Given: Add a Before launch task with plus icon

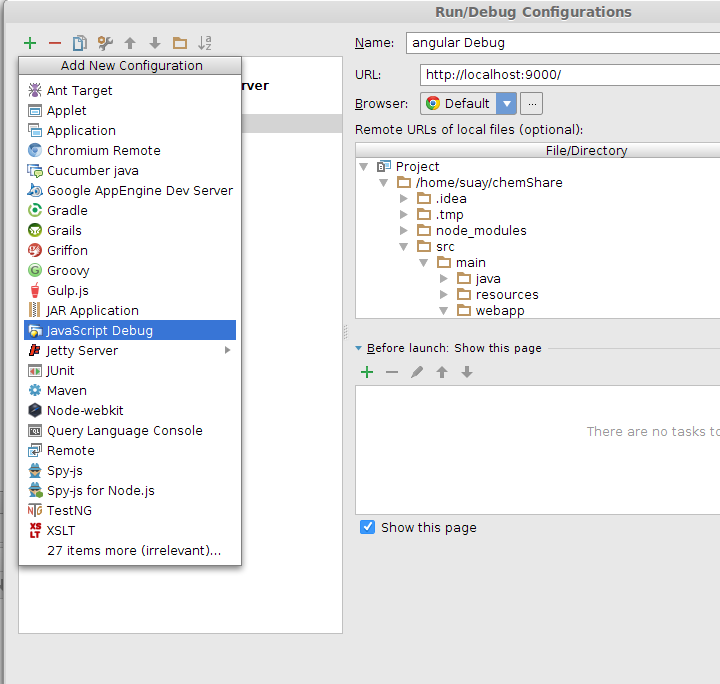Looking at the screenshot, I should 367,372.
